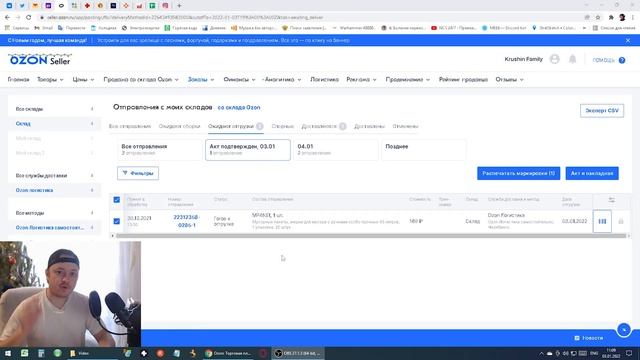Screen dimensions: 640x360
Task: Click Krushin Family account name
Action: tap(523, 59)
